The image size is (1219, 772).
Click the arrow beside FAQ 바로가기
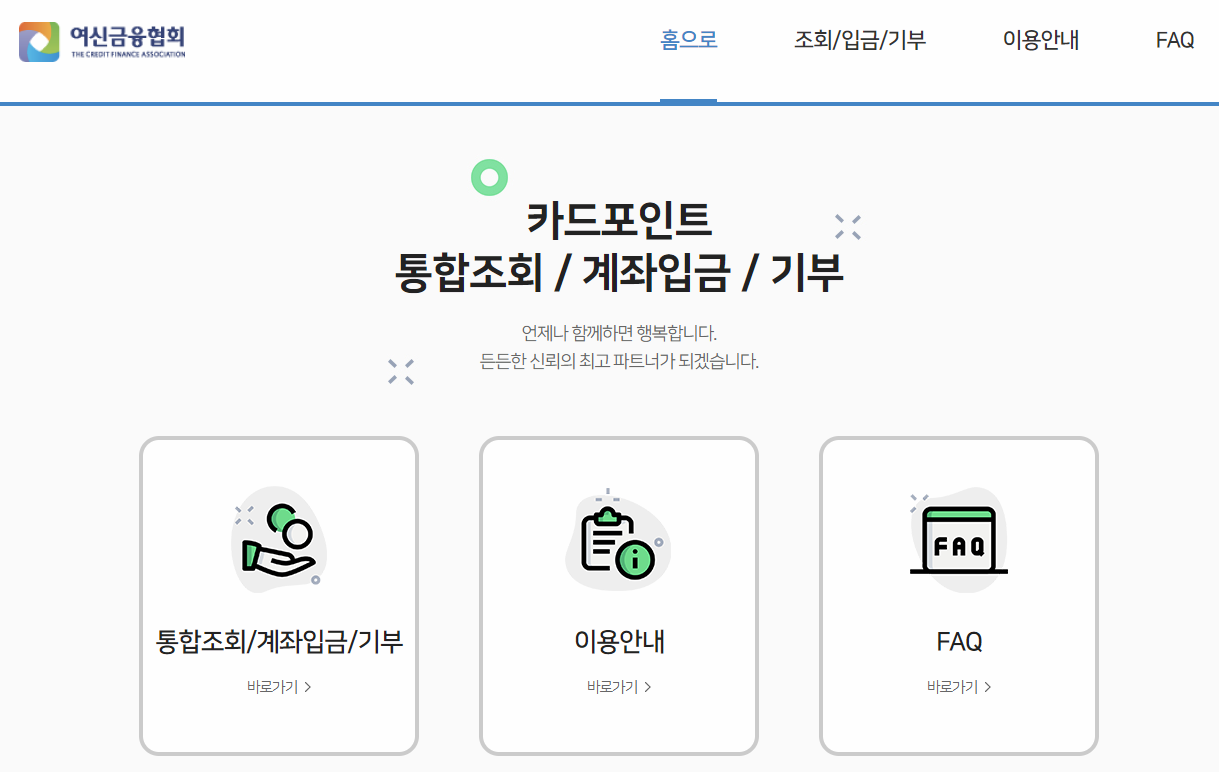pyautogui.click(x=988, y=687)
